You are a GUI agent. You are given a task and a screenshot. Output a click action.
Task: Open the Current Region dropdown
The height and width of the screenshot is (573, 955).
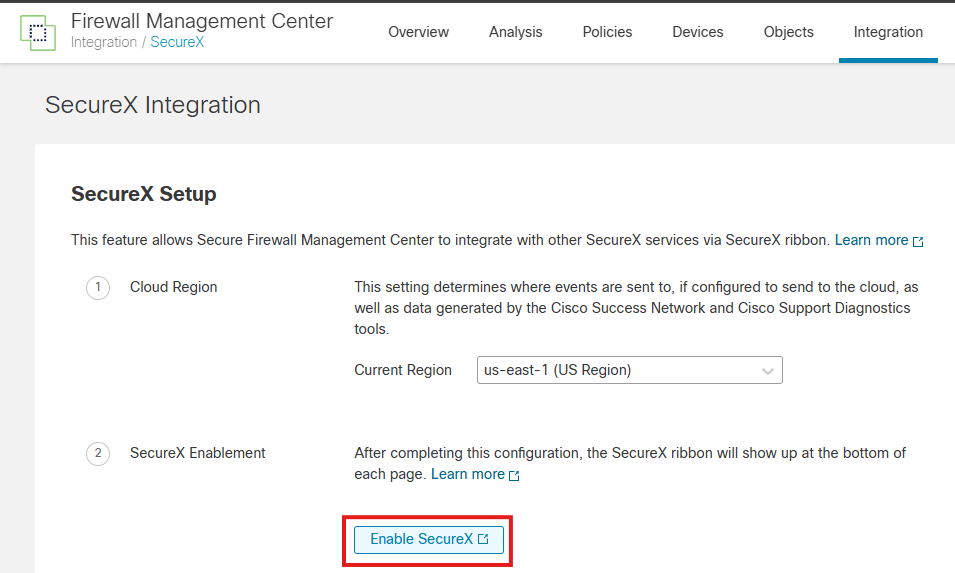[629, 370]
